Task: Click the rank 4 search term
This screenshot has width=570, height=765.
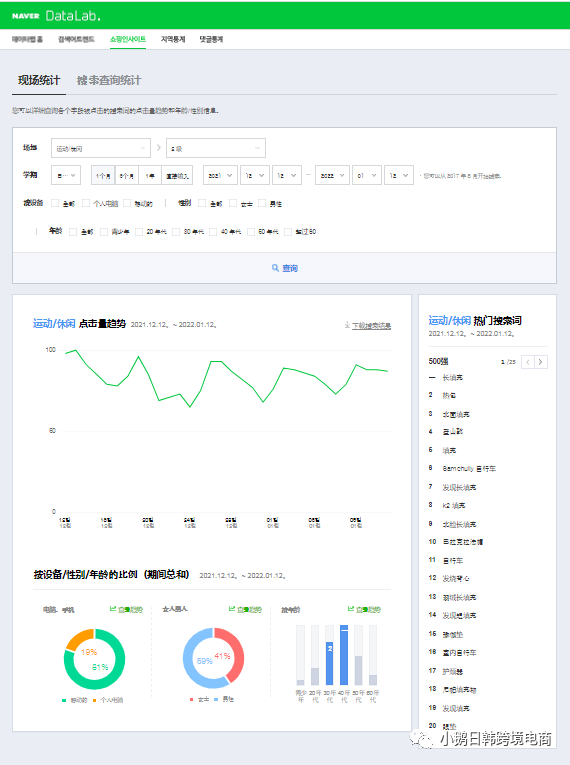Action: click(452, 432)
